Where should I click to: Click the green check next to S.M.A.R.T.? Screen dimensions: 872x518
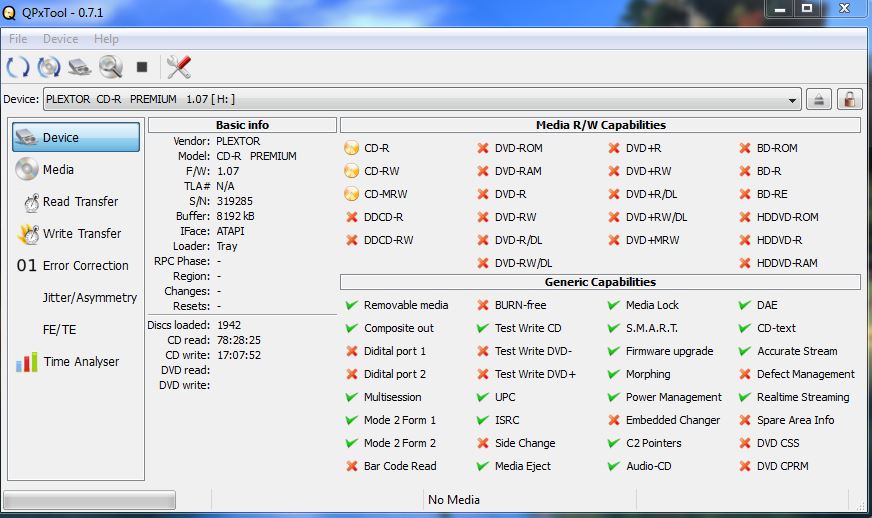coord(614,328)
